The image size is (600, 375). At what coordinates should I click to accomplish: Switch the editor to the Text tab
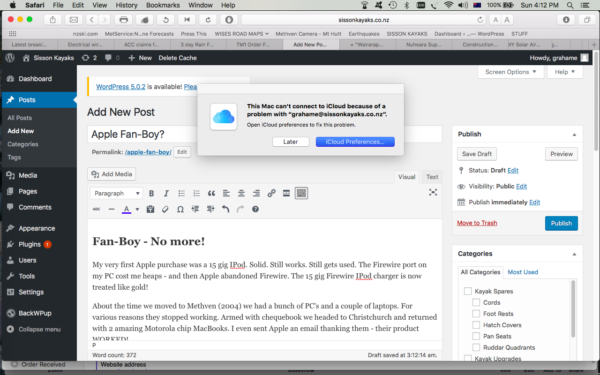click(x=432, y=177)
